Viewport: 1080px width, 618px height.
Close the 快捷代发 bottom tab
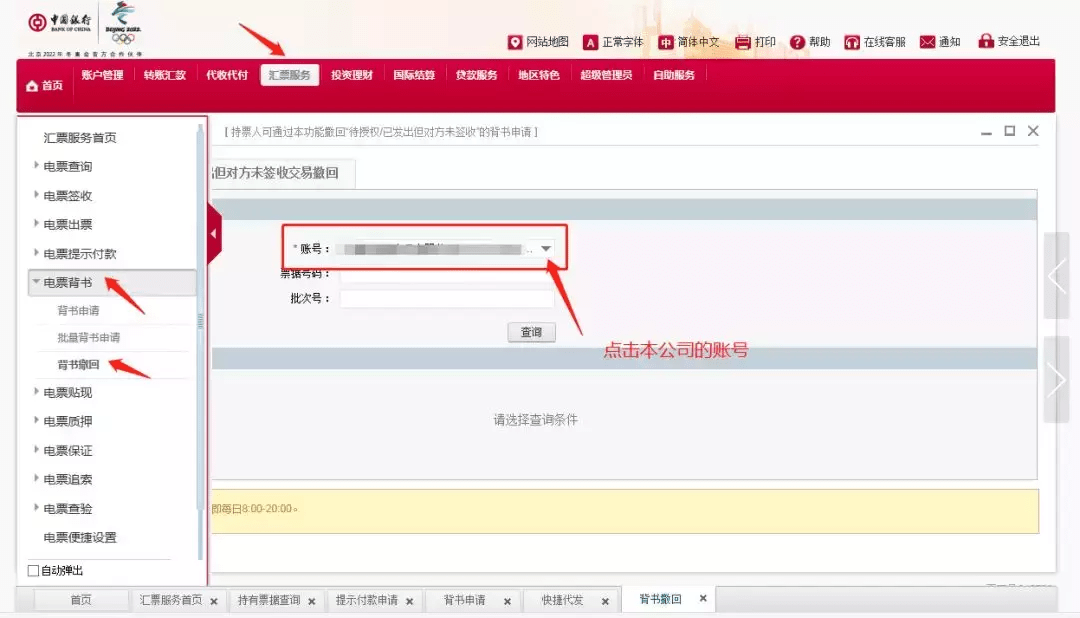[605, 601]
